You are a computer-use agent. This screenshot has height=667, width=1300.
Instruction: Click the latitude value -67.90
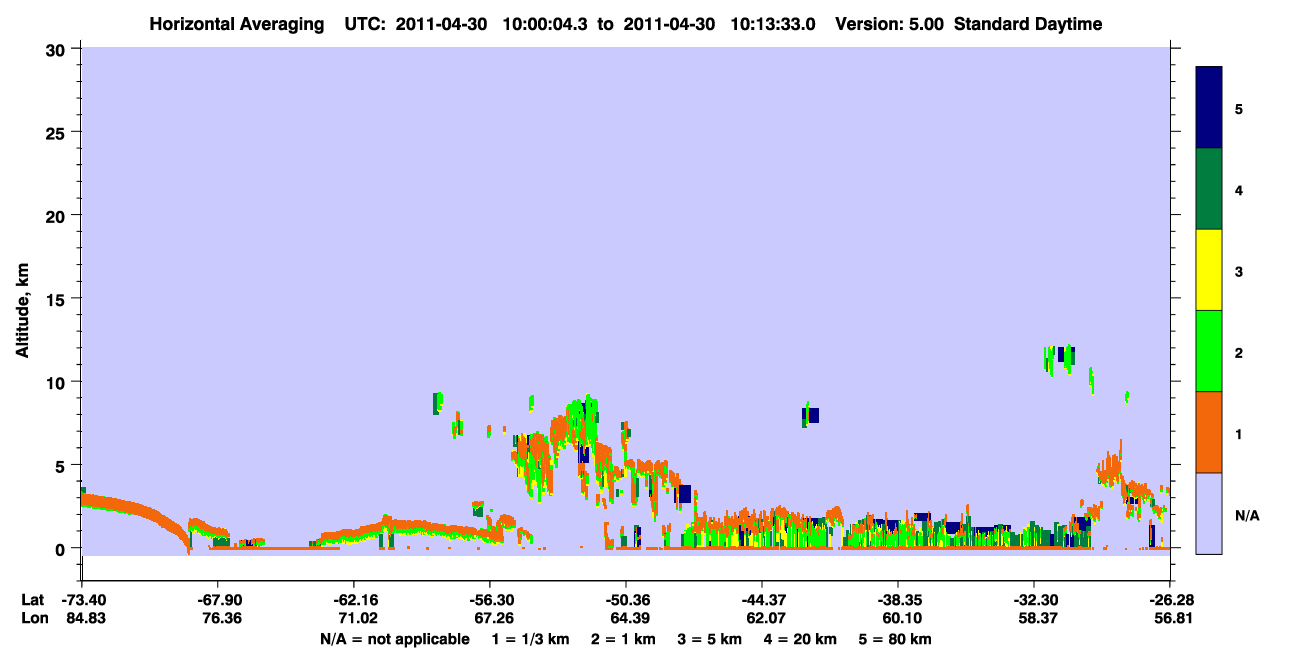click(217, 600)
